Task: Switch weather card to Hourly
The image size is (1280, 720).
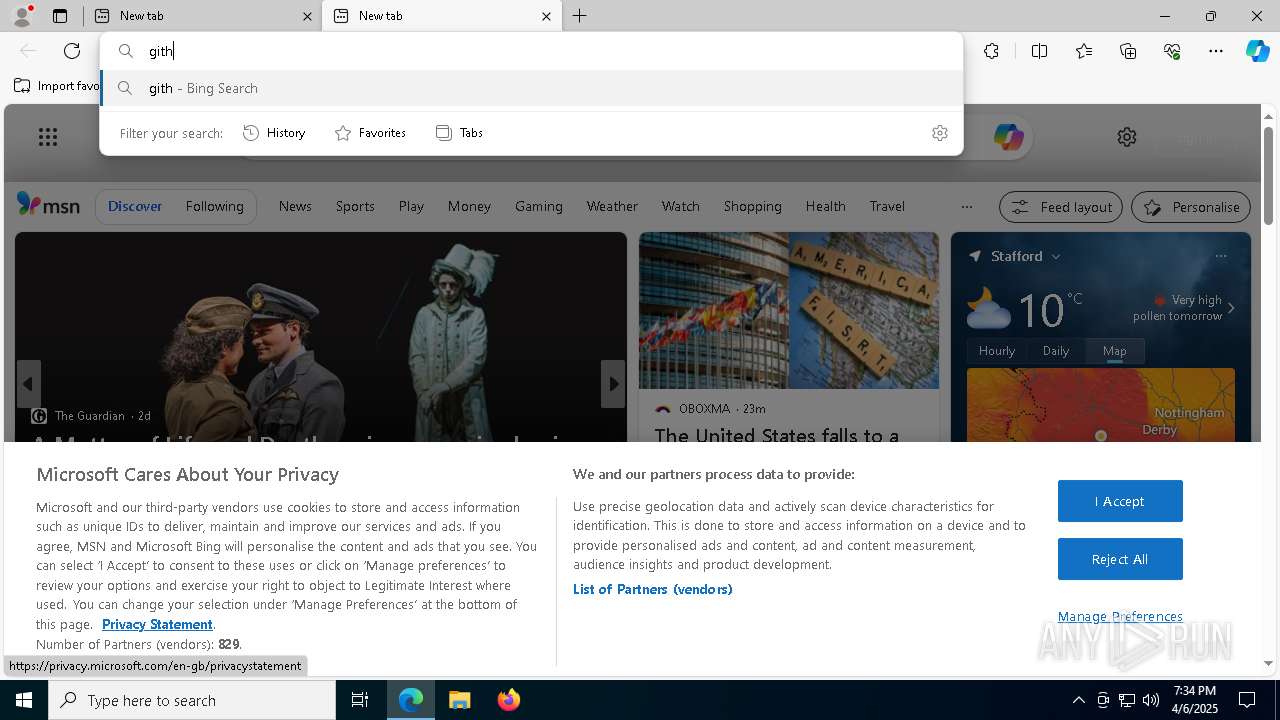Action: click(997, 351)
